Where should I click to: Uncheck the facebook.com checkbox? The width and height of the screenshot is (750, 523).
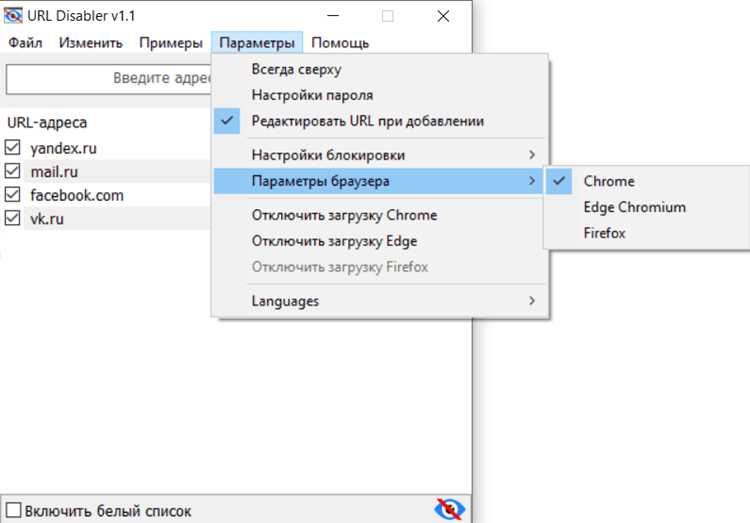click(x=12, y=194)
